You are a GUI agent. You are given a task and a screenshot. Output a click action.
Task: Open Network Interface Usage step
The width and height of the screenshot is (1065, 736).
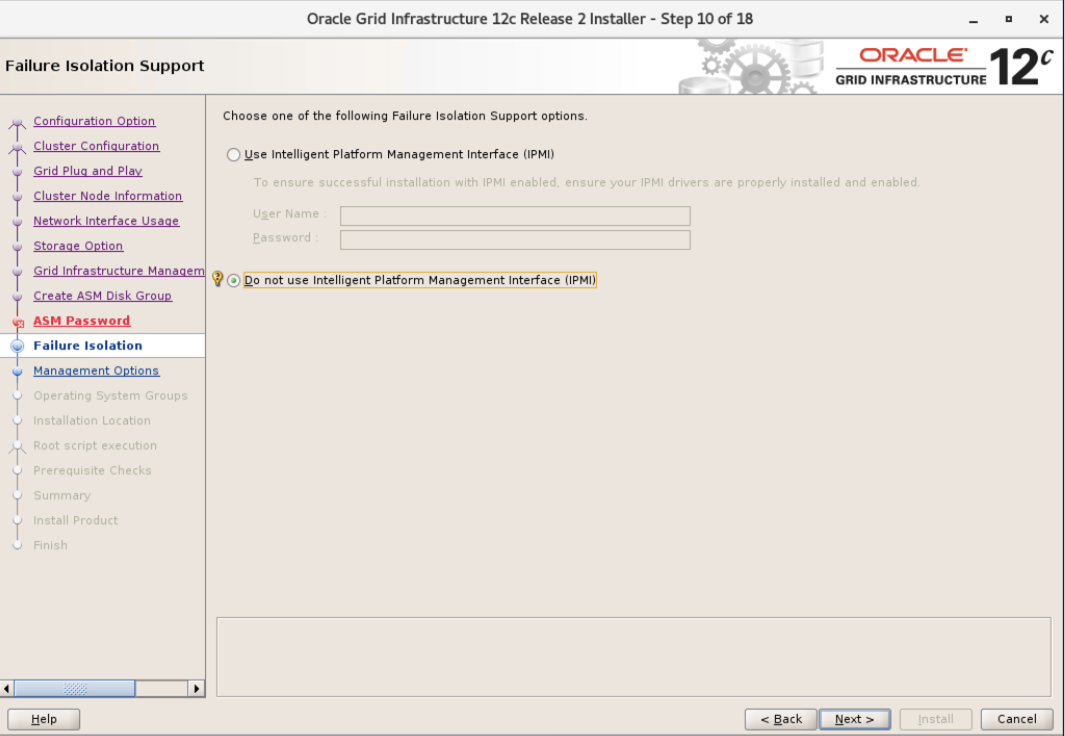[x=106, y=221]
